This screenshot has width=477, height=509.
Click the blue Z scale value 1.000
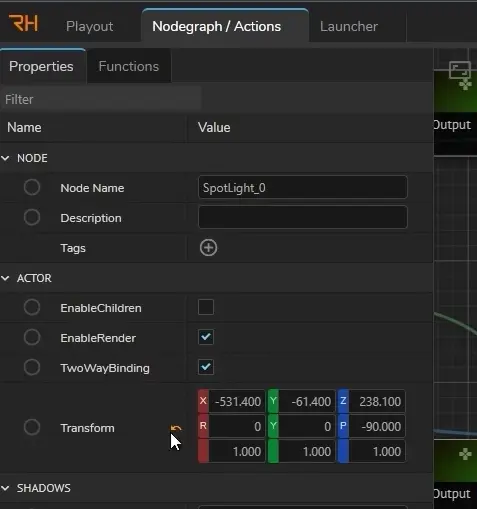(377, 451)
